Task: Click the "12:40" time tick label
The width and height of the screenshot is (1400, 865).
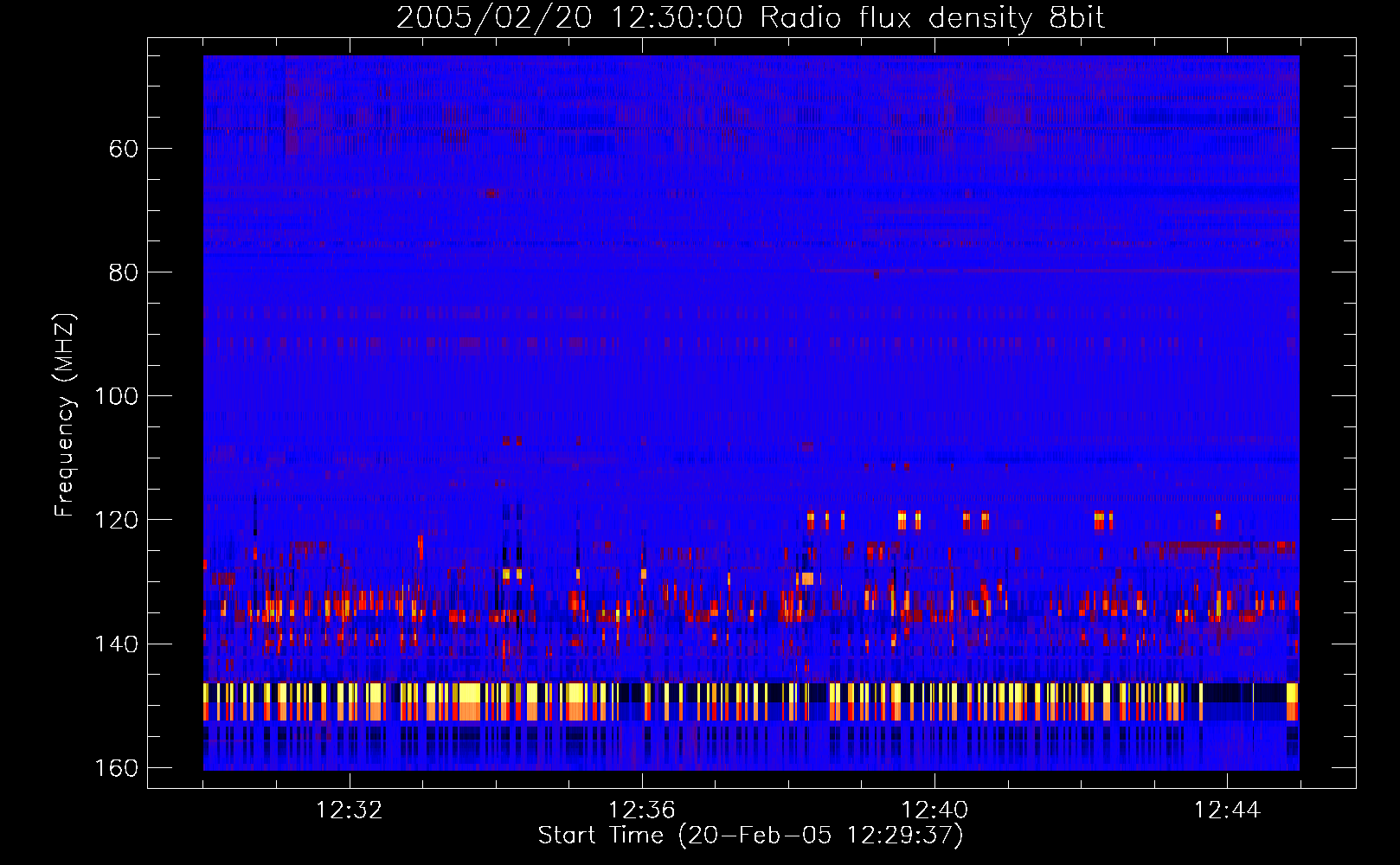Action: pyautogui.click(x=934, y=811)
